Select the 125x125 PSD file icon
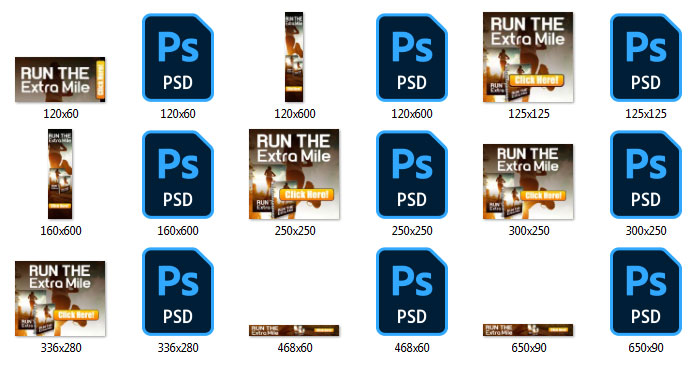Screen dimensions: 700x370 point(646,58)
